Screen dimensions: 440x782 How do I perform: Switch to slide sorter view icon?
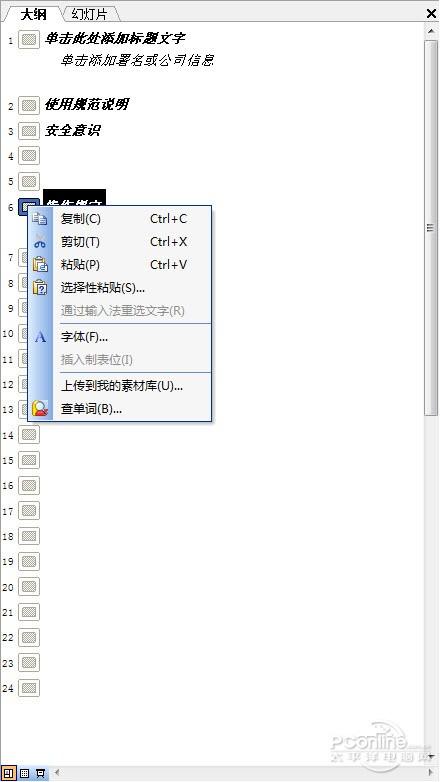tap(24, 774)
